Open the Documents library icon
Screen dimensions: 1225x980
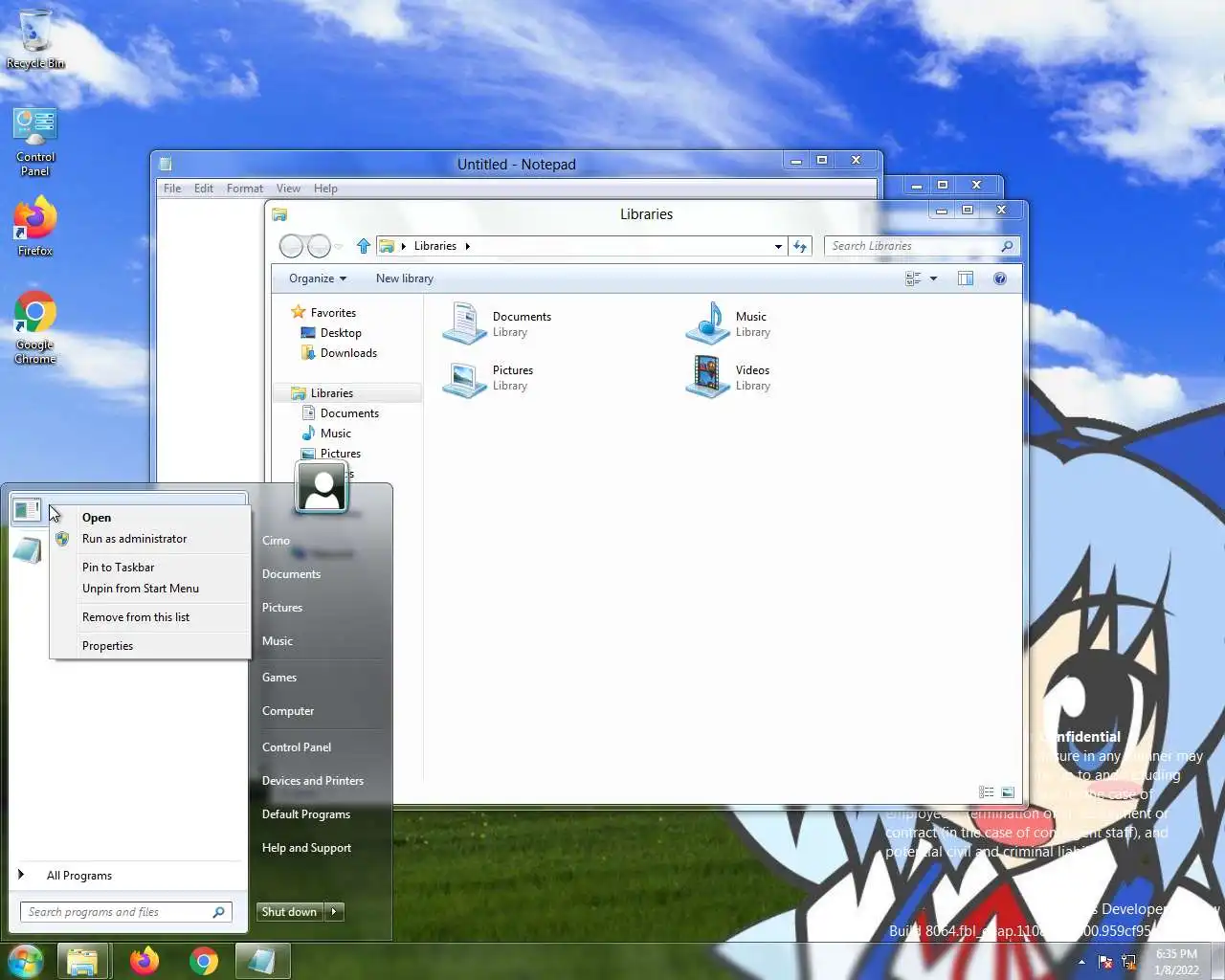tap(465, 323)
